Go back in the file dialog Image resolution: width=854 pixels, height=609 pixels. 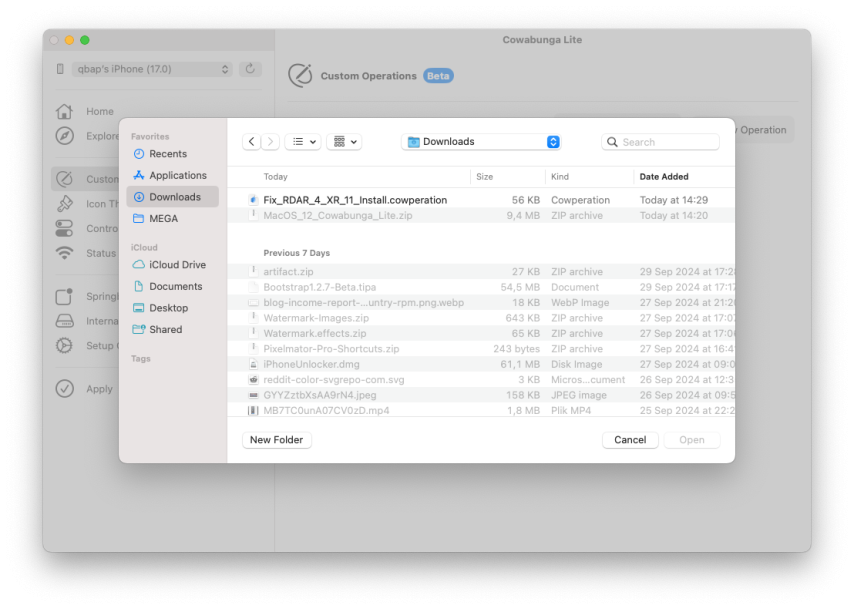pos(251,142)
